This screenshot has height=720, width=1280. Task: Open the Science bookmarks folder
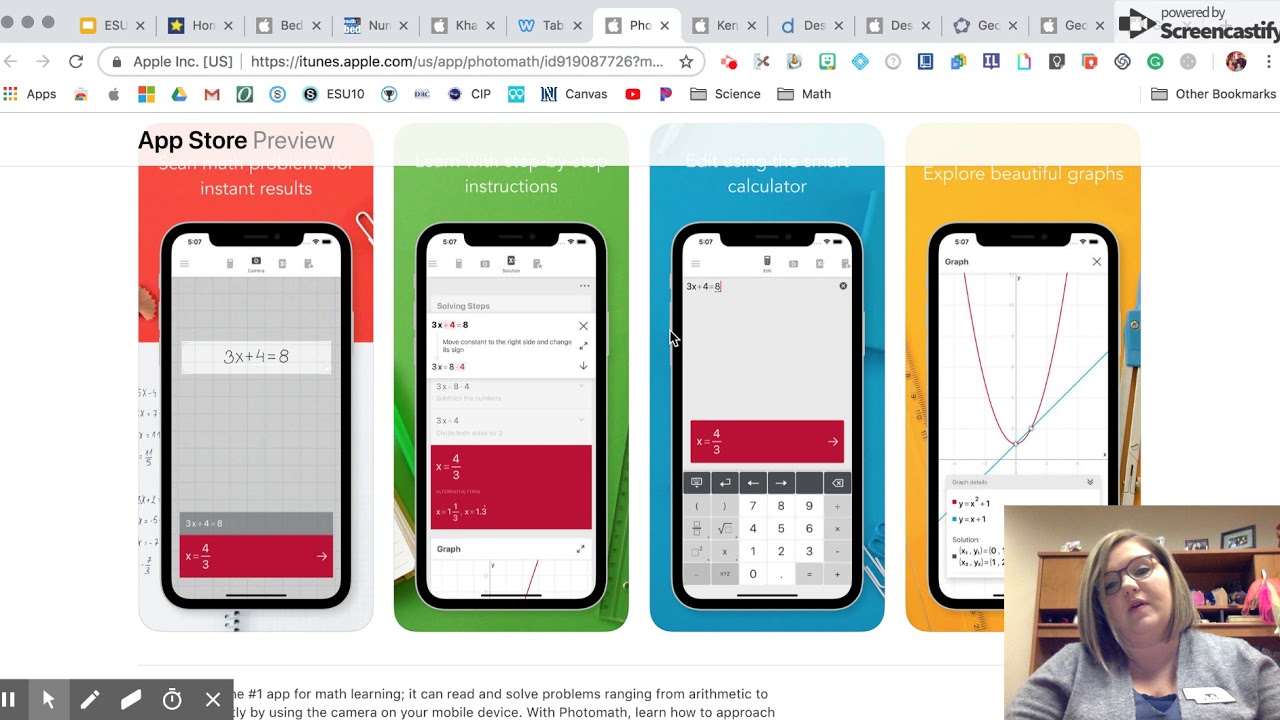click(726, 94)
